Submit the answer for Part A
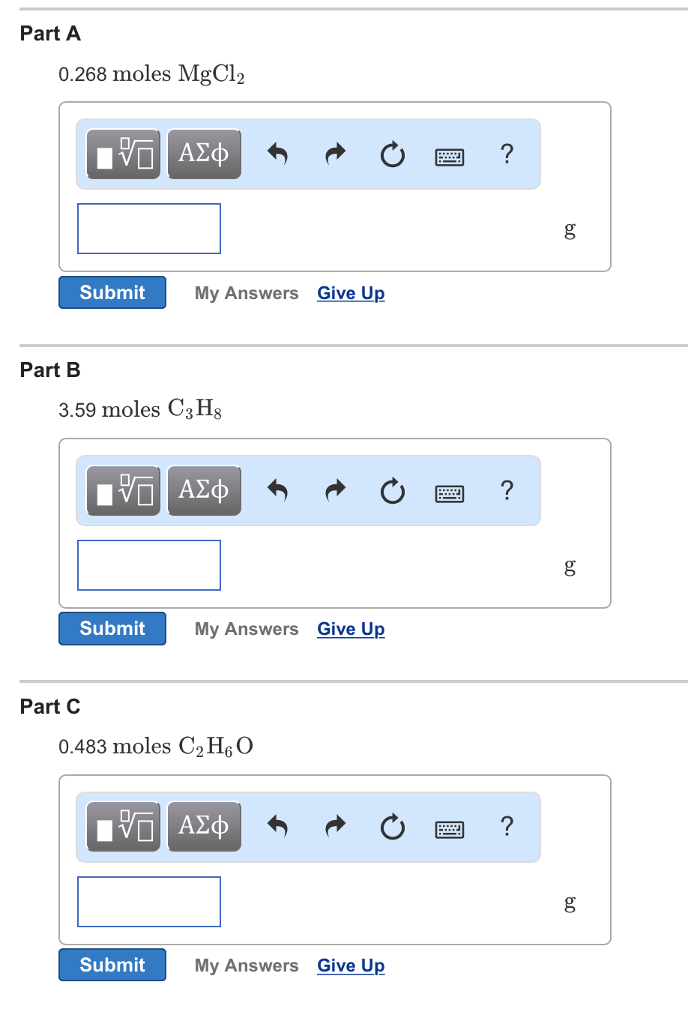Viewport: 688px width, 1024px height. coord(112,292)
